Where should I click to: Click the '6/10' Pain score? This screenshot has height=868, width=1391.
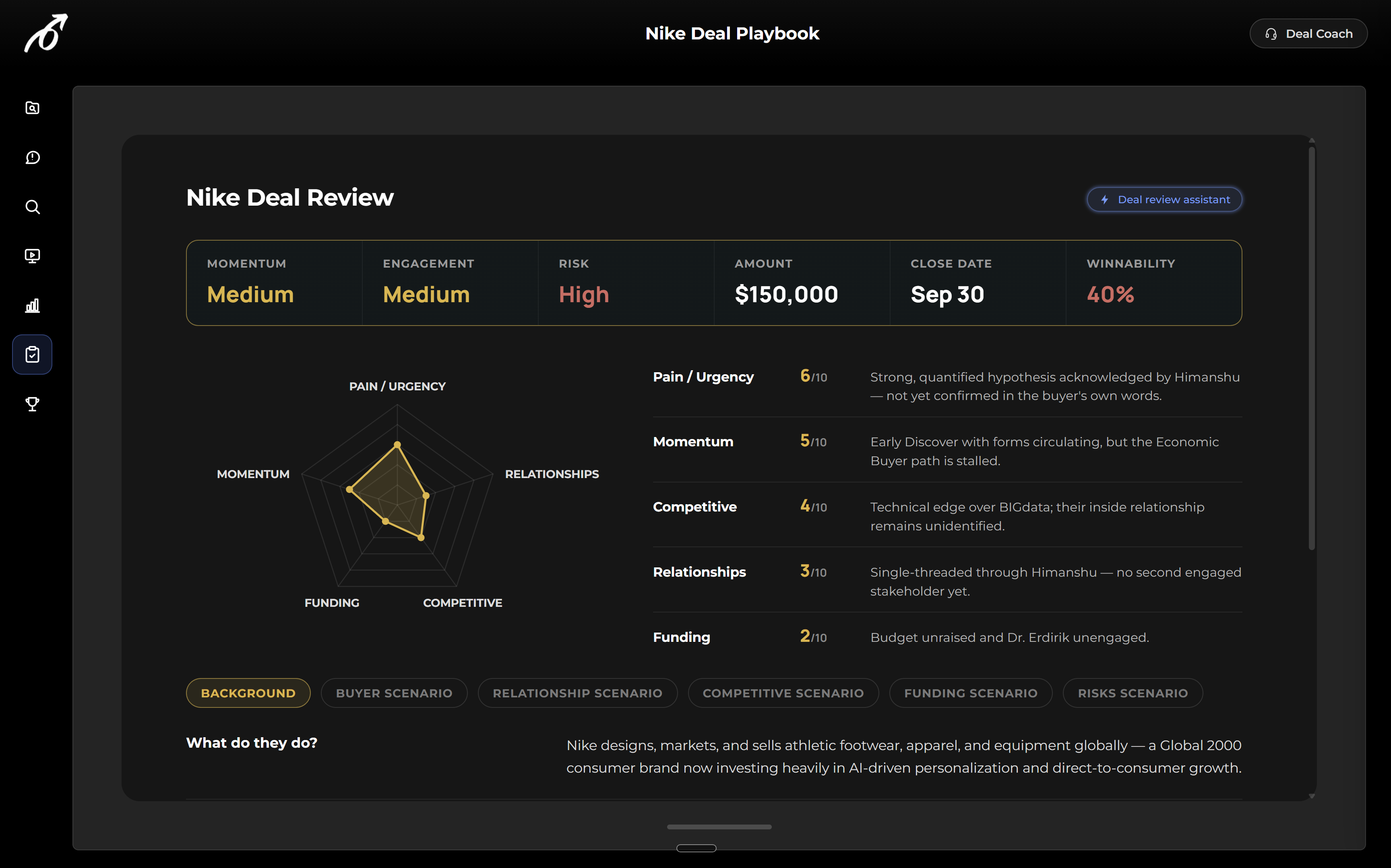[813, 376]
